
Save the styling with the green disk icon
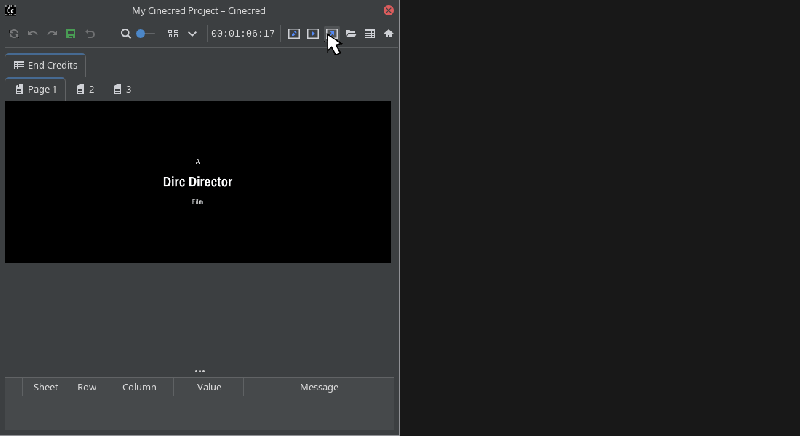click(71, 34)
